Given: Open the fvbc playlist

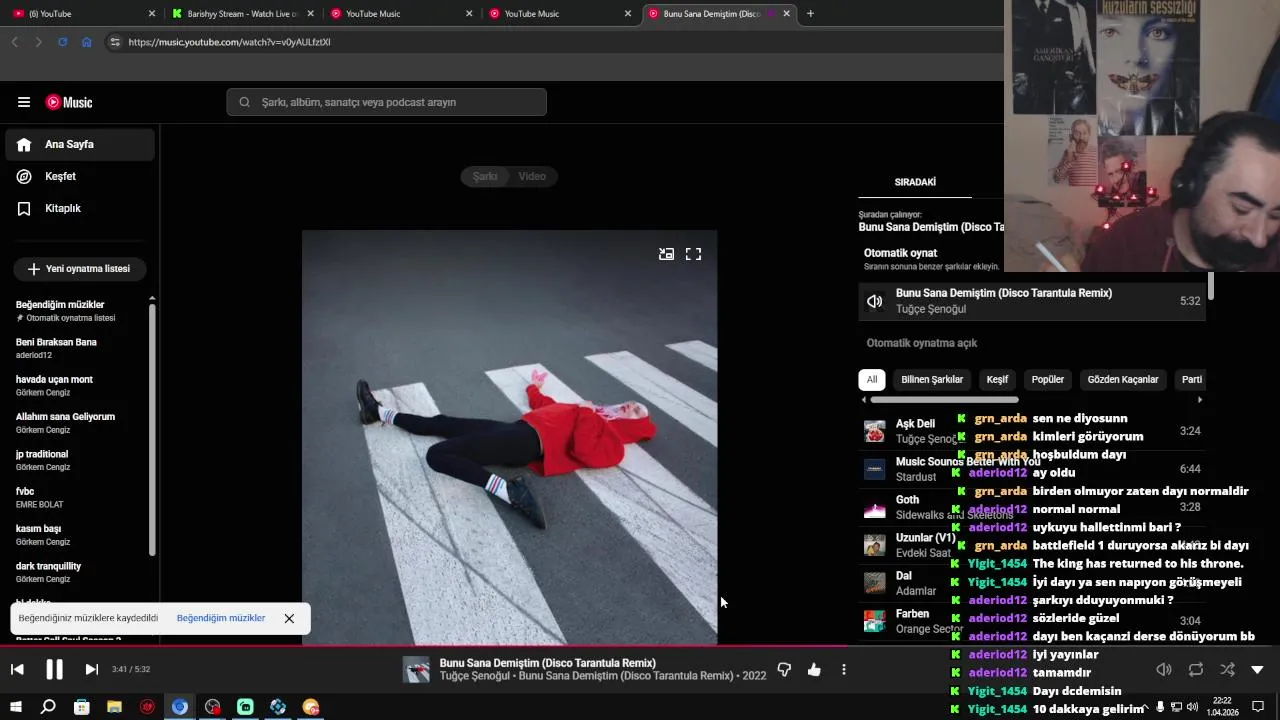Looking at the screenshot, I should pos(80,497).
